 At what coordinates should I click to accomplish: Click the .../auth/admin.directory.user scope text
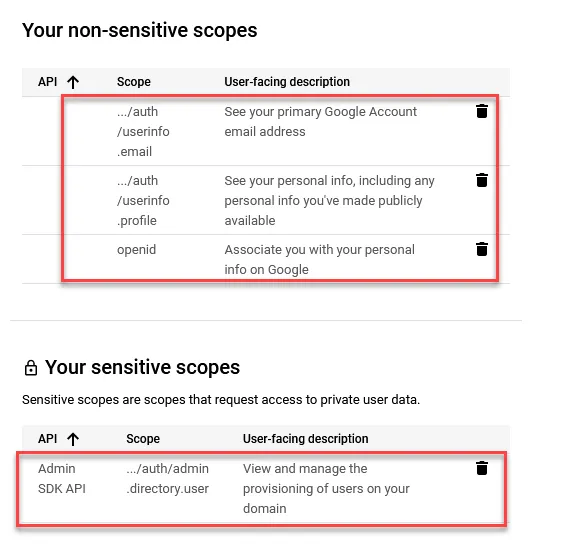click(x=167, y=478)
